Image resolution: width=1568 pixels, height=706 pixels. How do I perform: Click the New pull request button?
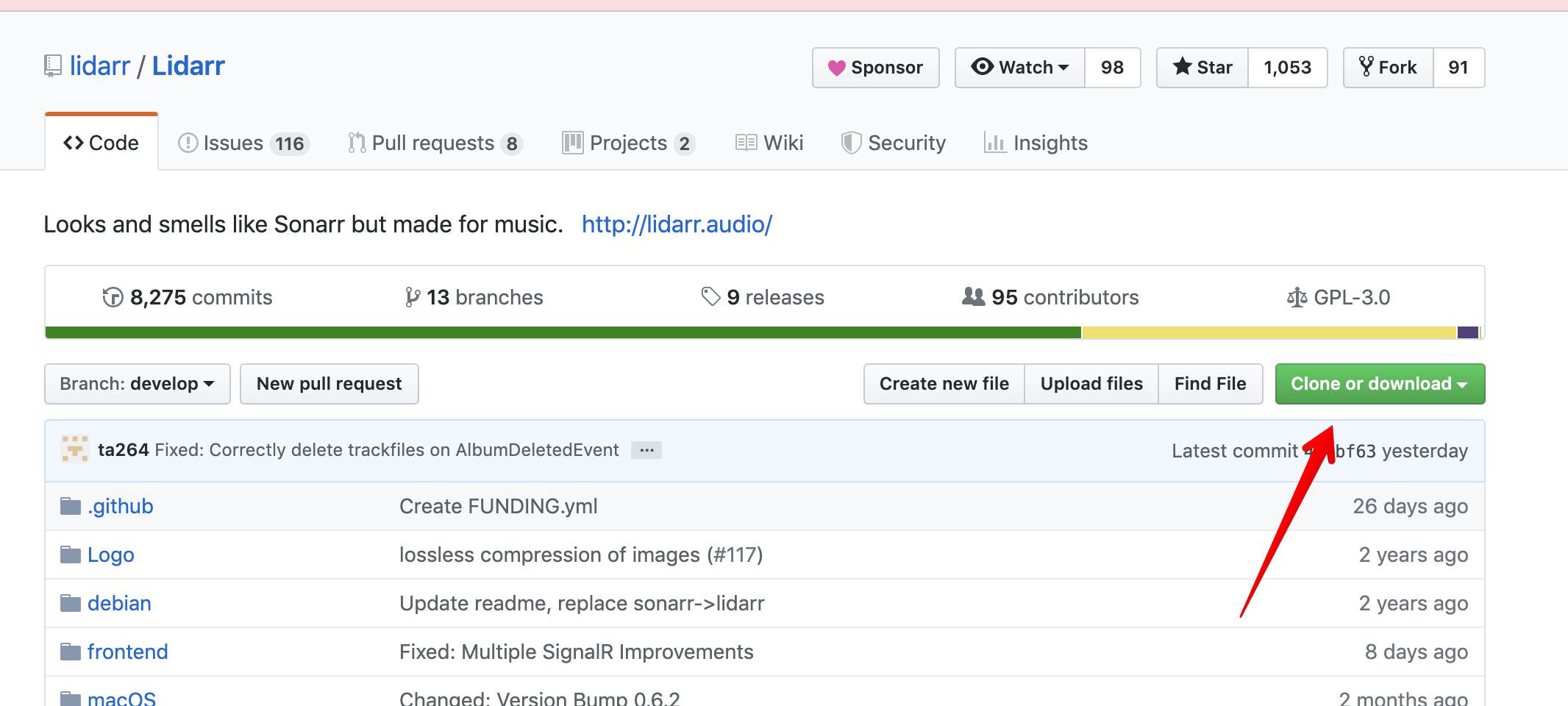329,383
